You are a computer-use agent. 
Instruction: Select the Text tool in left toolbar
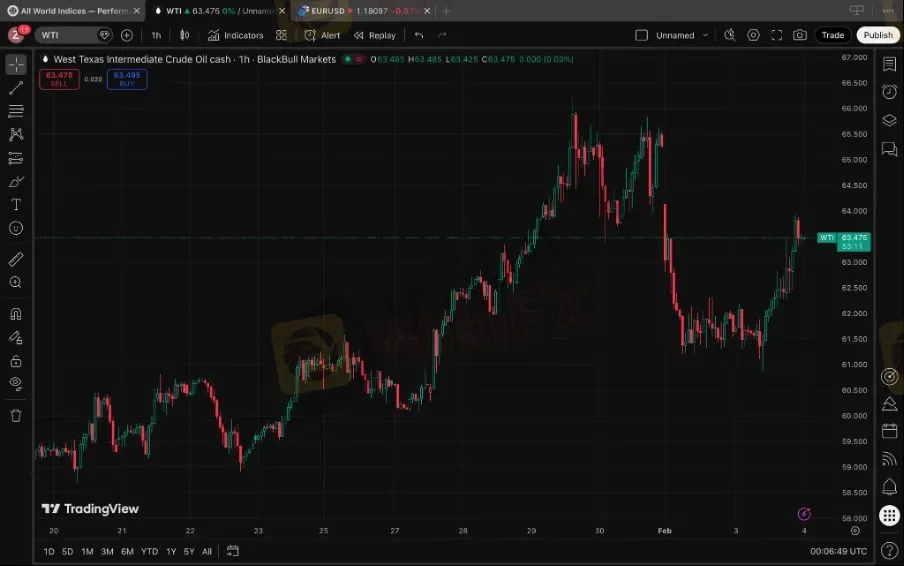tap(16, 204)
